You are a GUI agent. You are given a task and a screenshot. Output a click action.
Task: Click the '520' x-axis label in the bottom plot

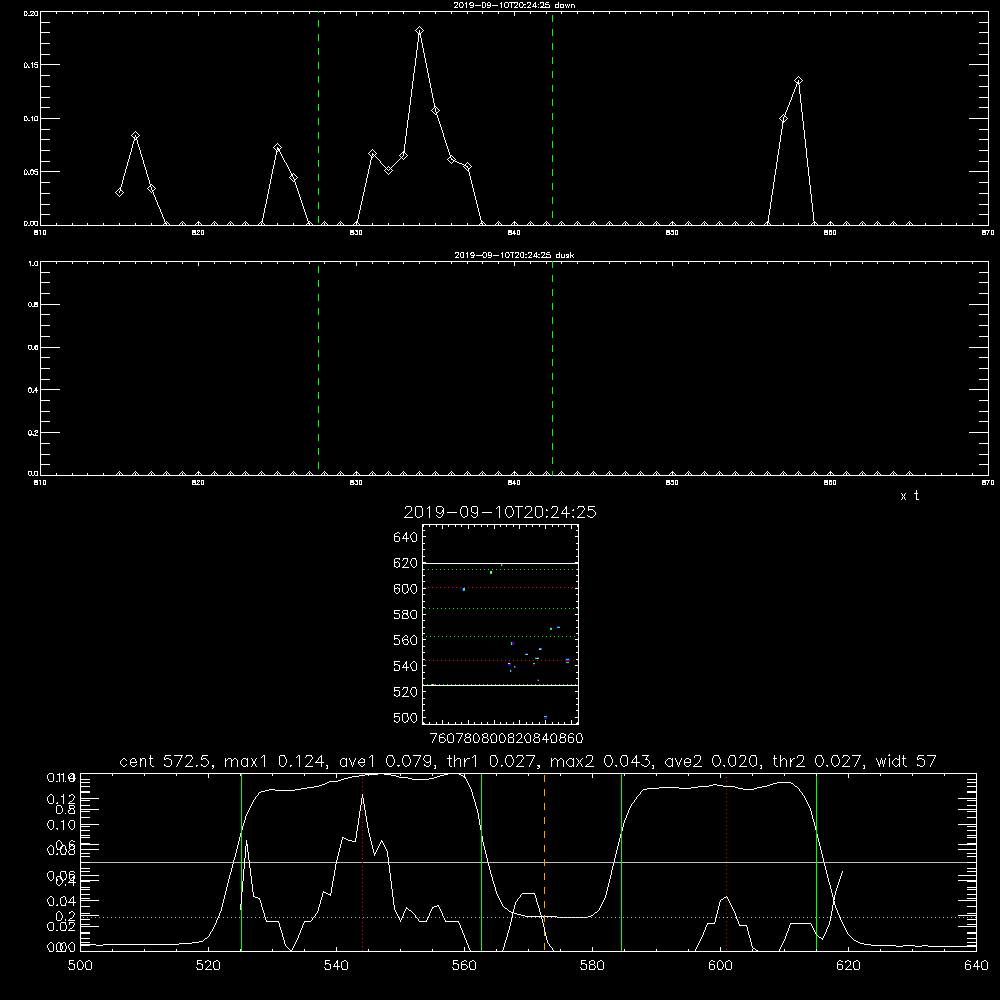208,966
